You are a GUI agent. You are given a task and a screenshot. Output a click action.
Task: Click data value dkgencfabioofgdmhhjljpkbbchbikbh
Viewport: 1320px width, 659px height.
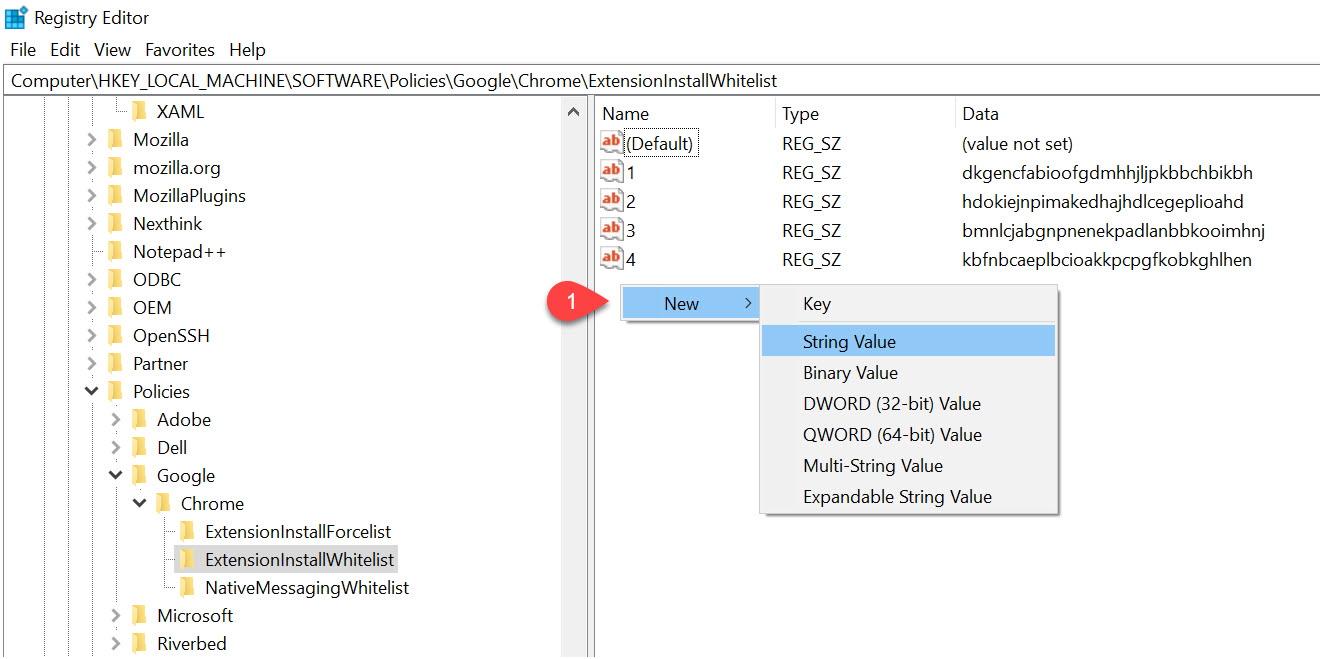click(x=1107, y=172)
